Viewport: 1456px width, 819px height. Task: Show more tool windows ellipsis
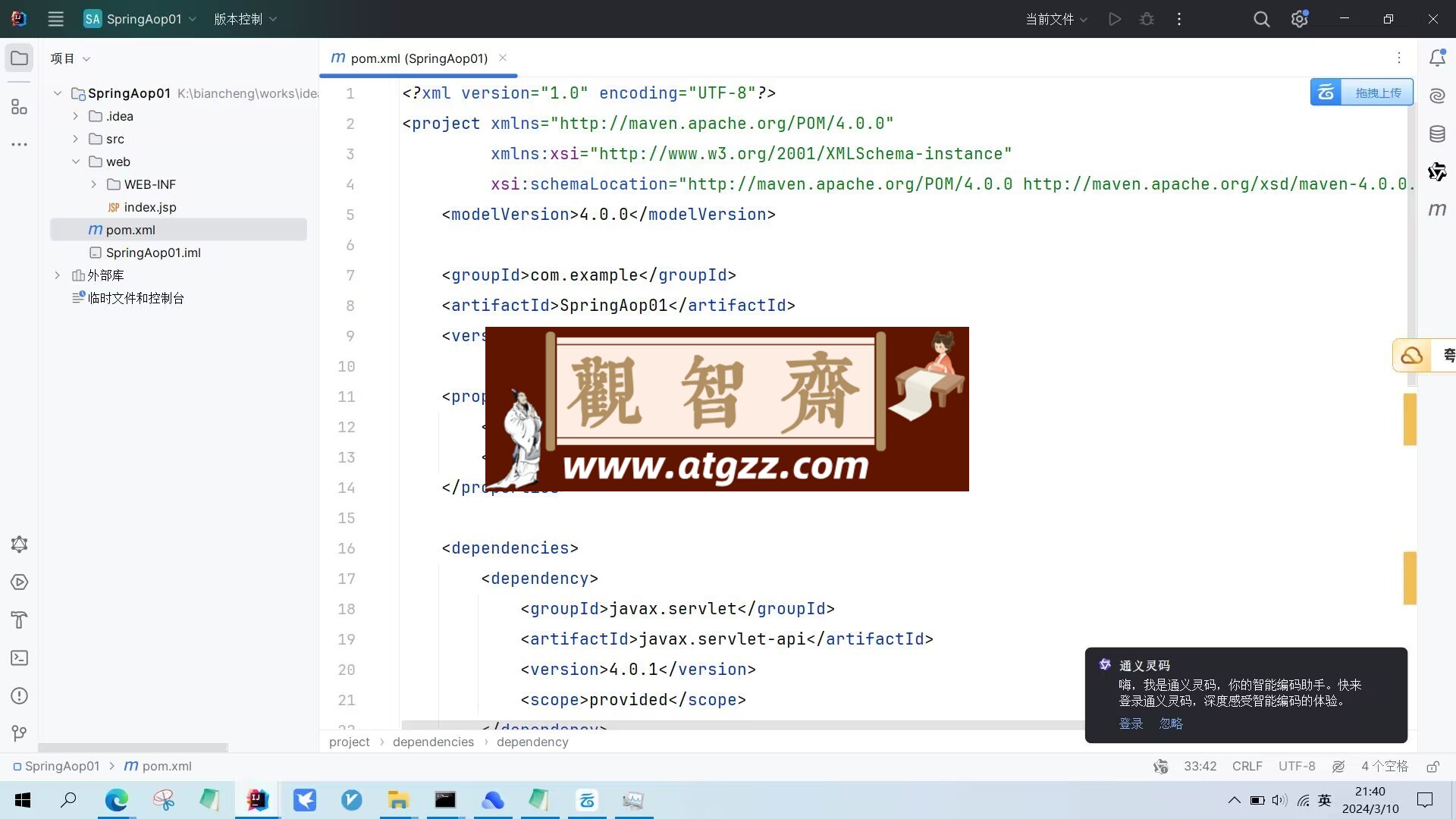[19, 144]
